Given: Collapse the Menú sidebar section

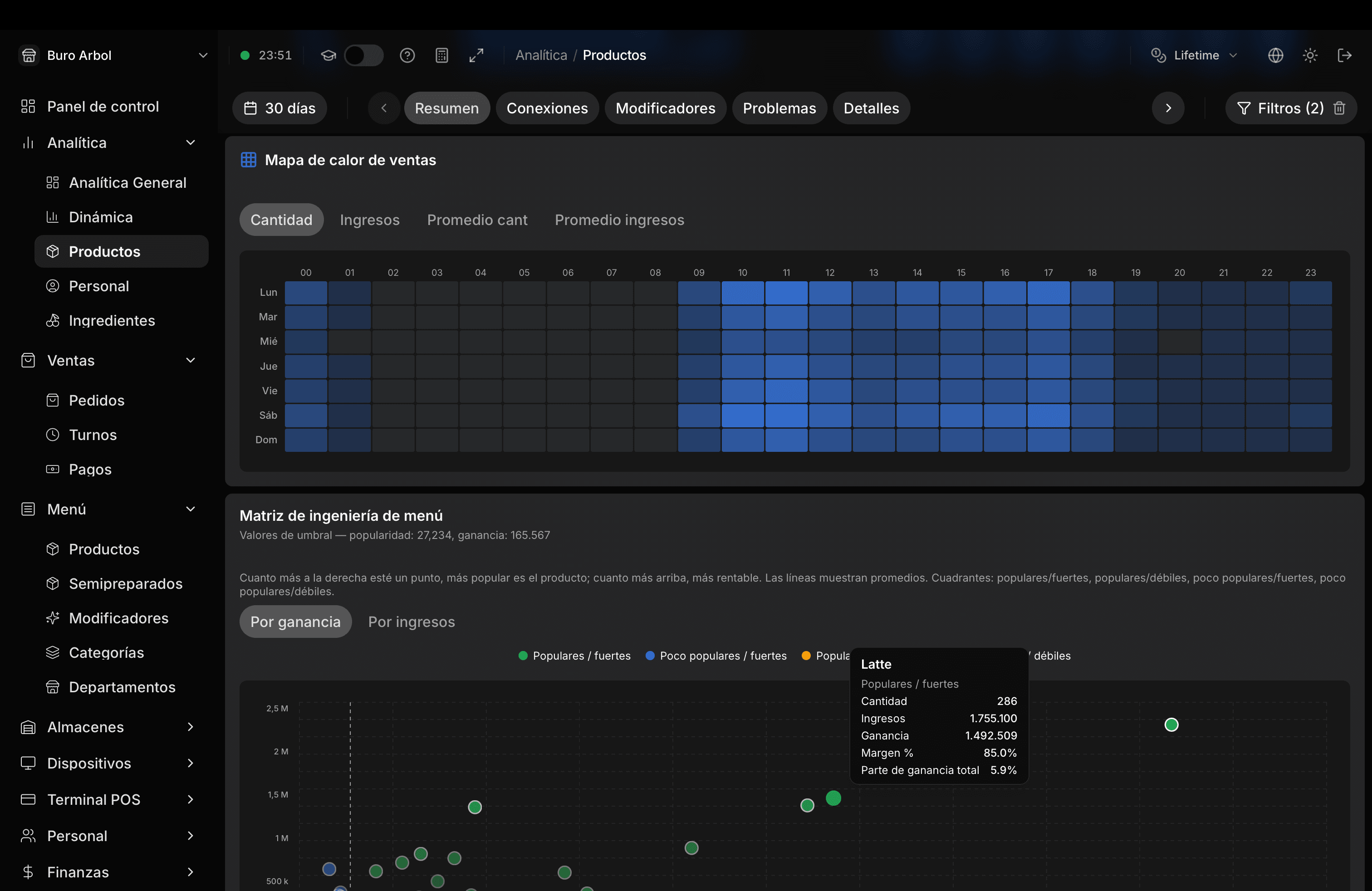Looking at the screenshot, I should click(191, 509).
